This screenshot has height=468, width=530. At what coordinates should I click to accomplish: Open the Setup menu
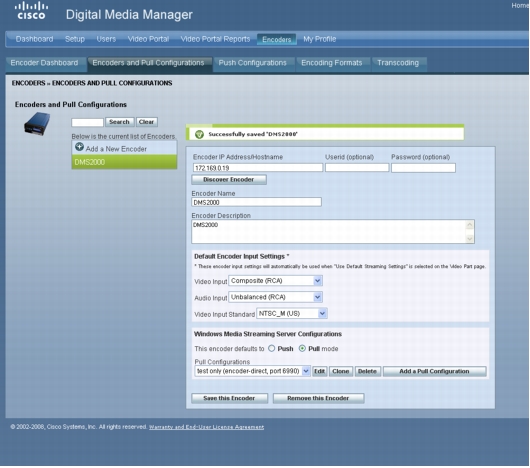pyautogui.click(x=75, y=39)
